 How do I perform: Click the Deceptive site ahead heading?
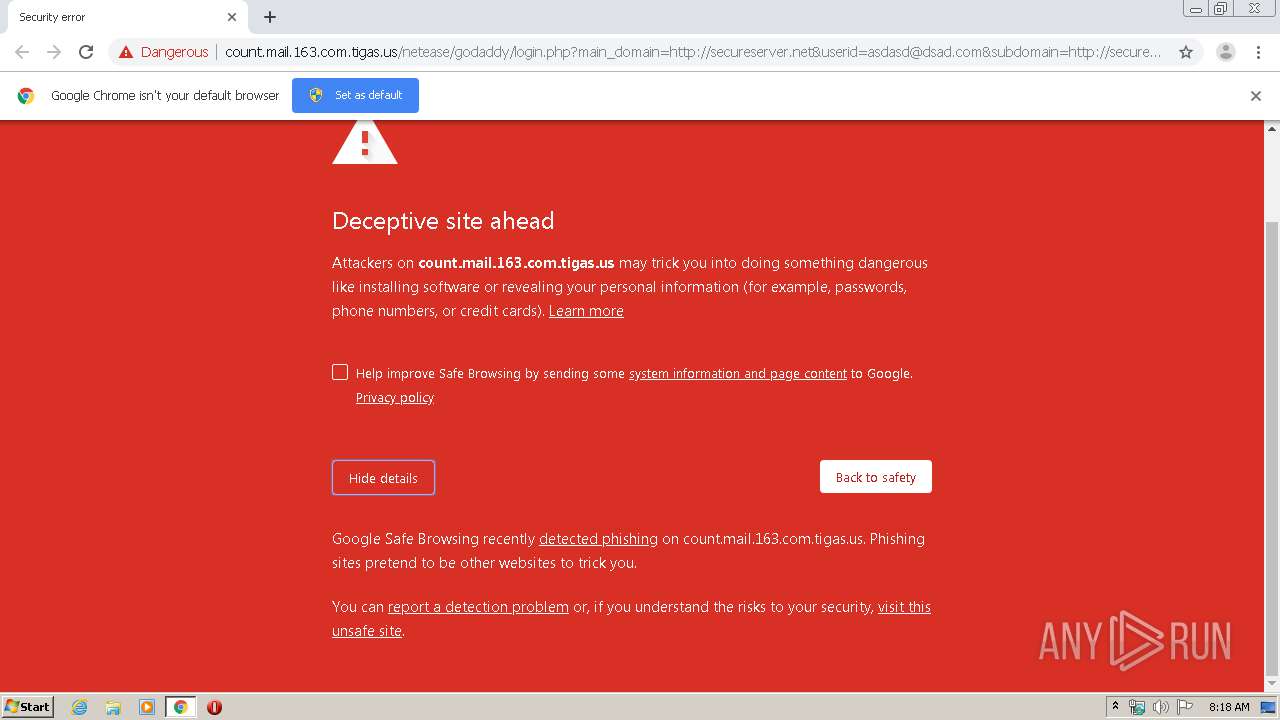coord(443,221)
